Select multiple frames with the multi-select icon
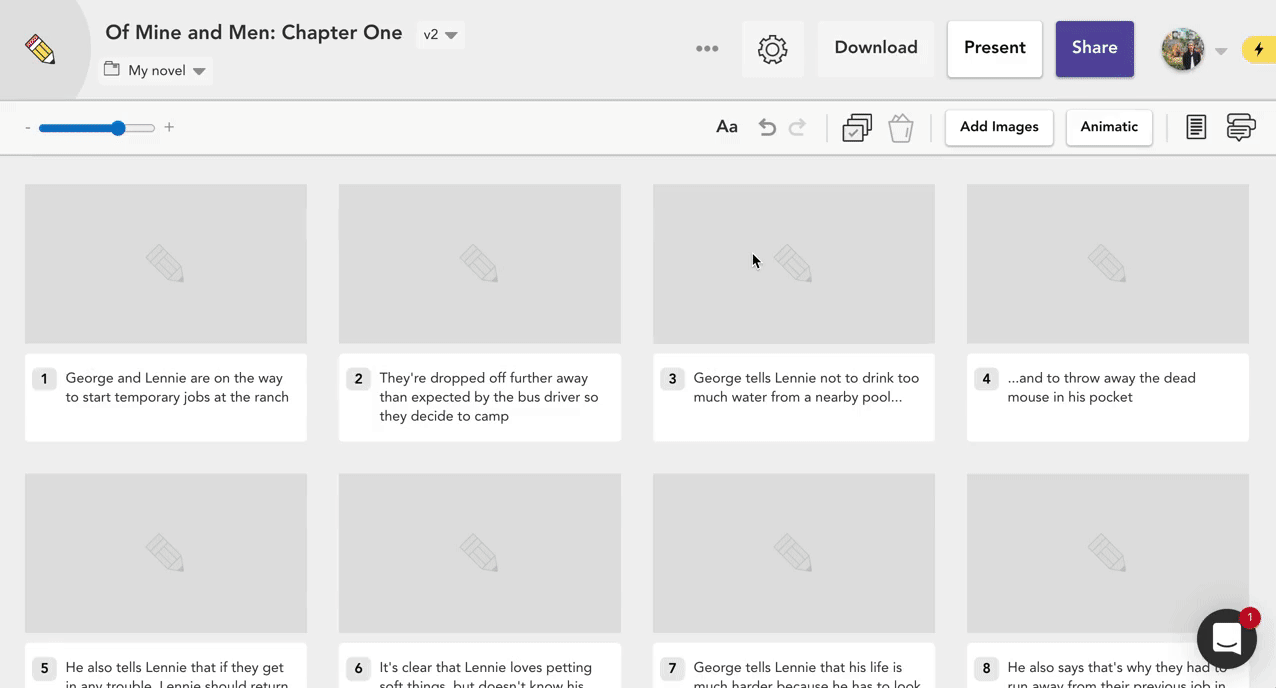This screenshot has width=1276, height=688. point(857,127)
